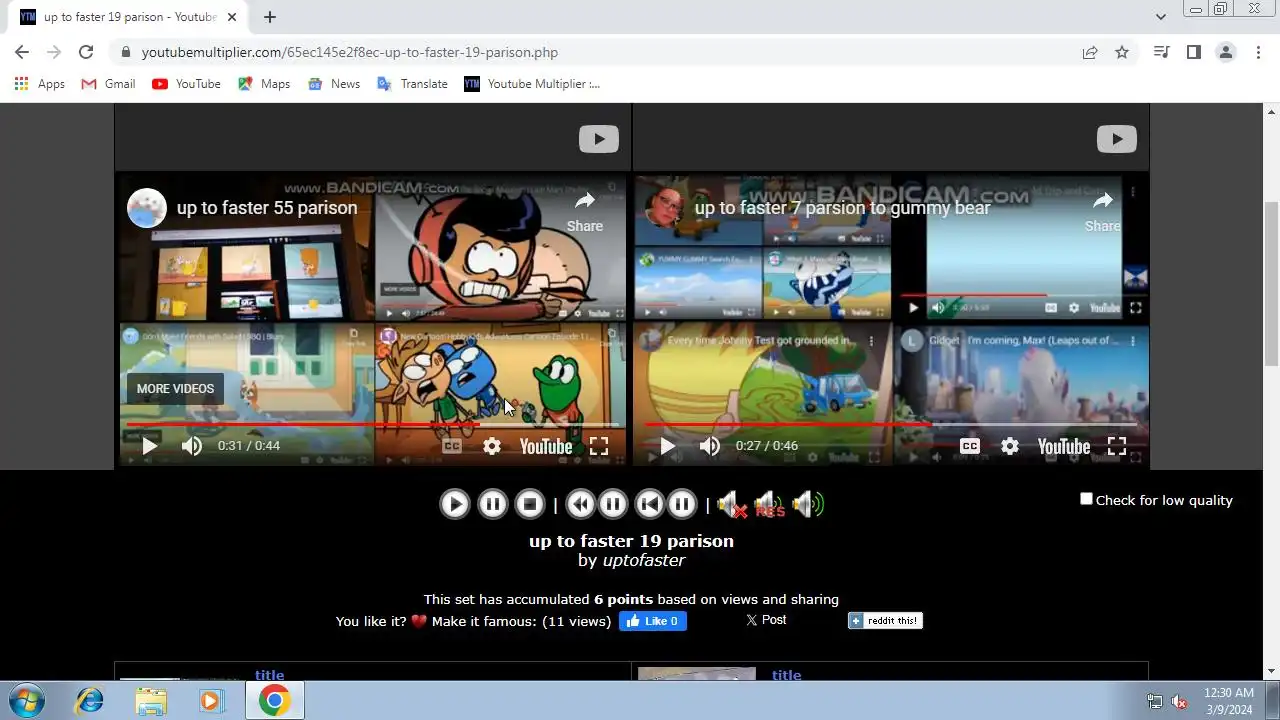The image size is (1280, 720).
Task: Pause all videos using first pause button
Action: pos(492,504)
